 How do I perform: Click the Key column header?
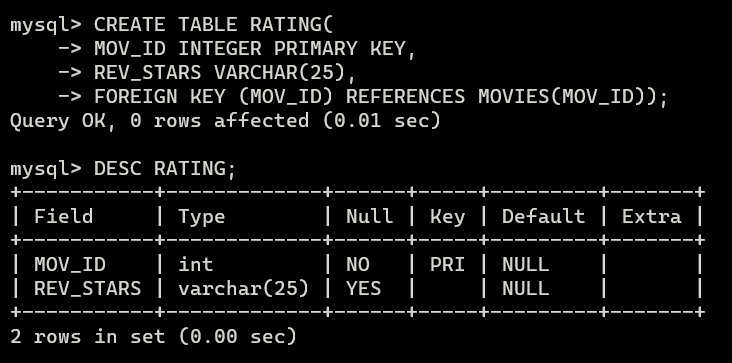click(x=447, y=217)
